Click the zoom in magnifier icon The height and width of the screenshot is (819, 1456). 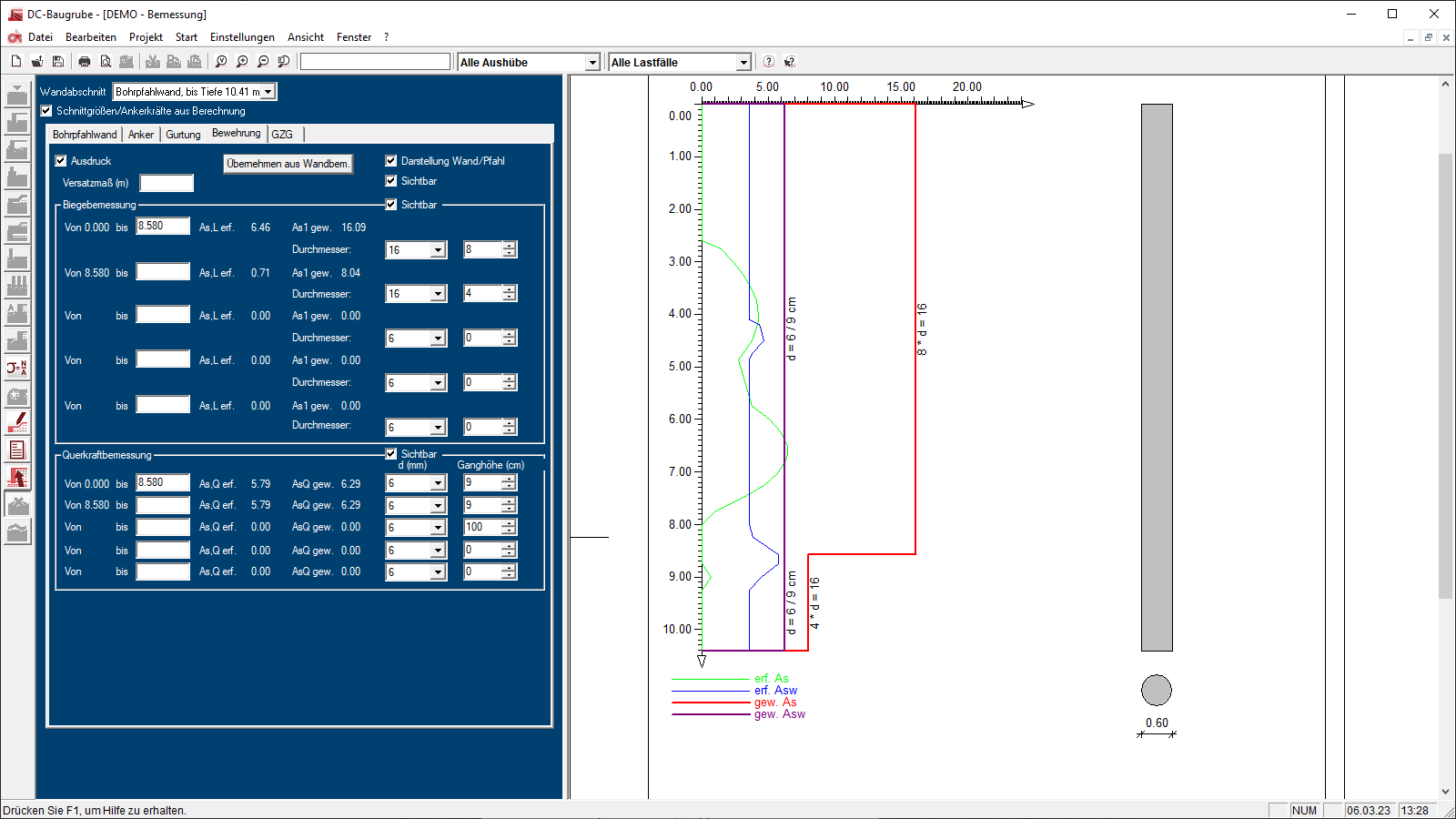point(242,62)
